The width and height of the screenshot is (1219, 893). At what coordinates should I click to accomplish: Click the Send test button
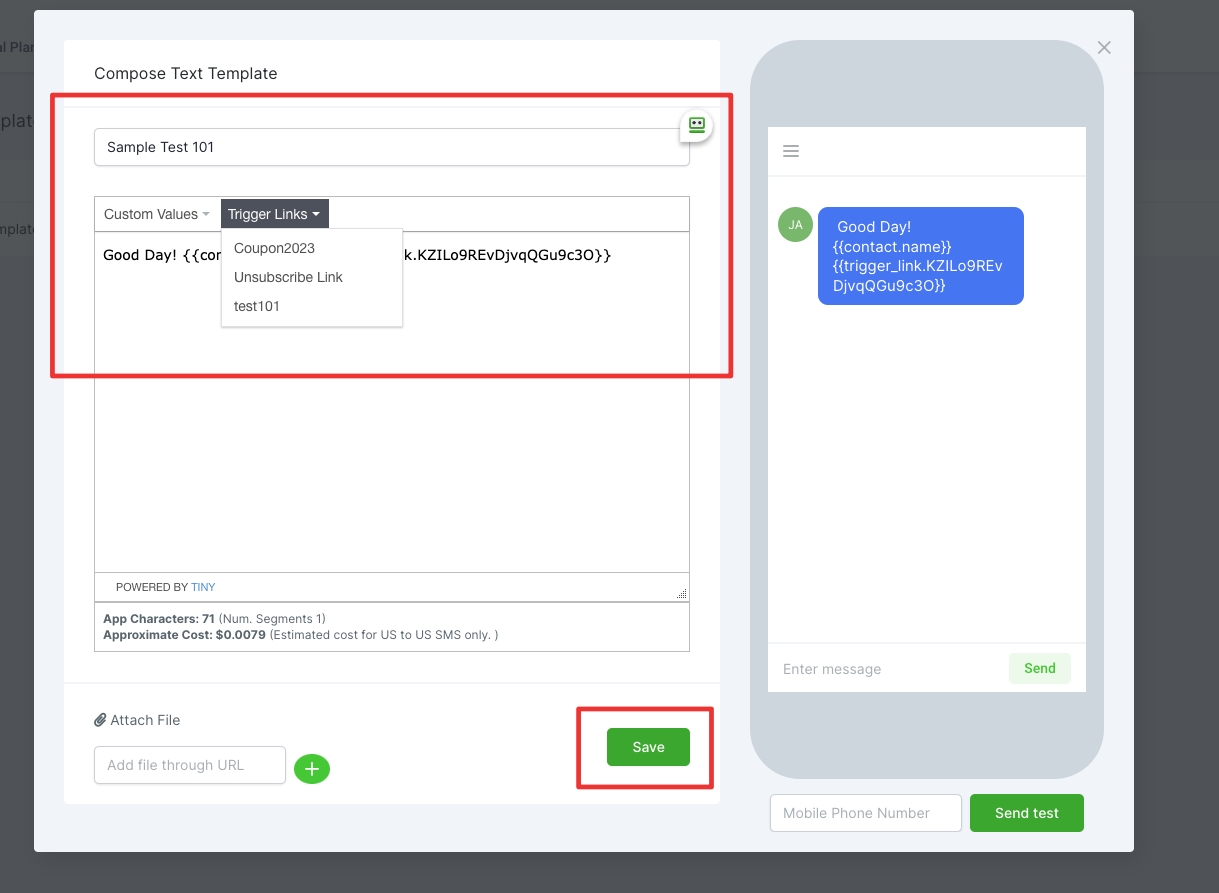click(1027, 813)
